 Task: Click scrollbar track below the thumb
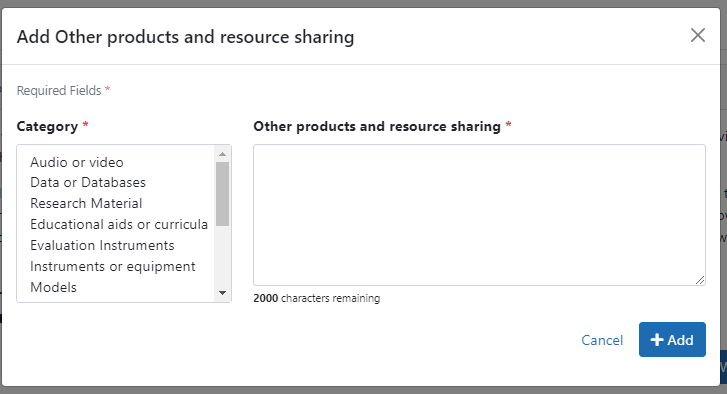click(x=223, y=256)
